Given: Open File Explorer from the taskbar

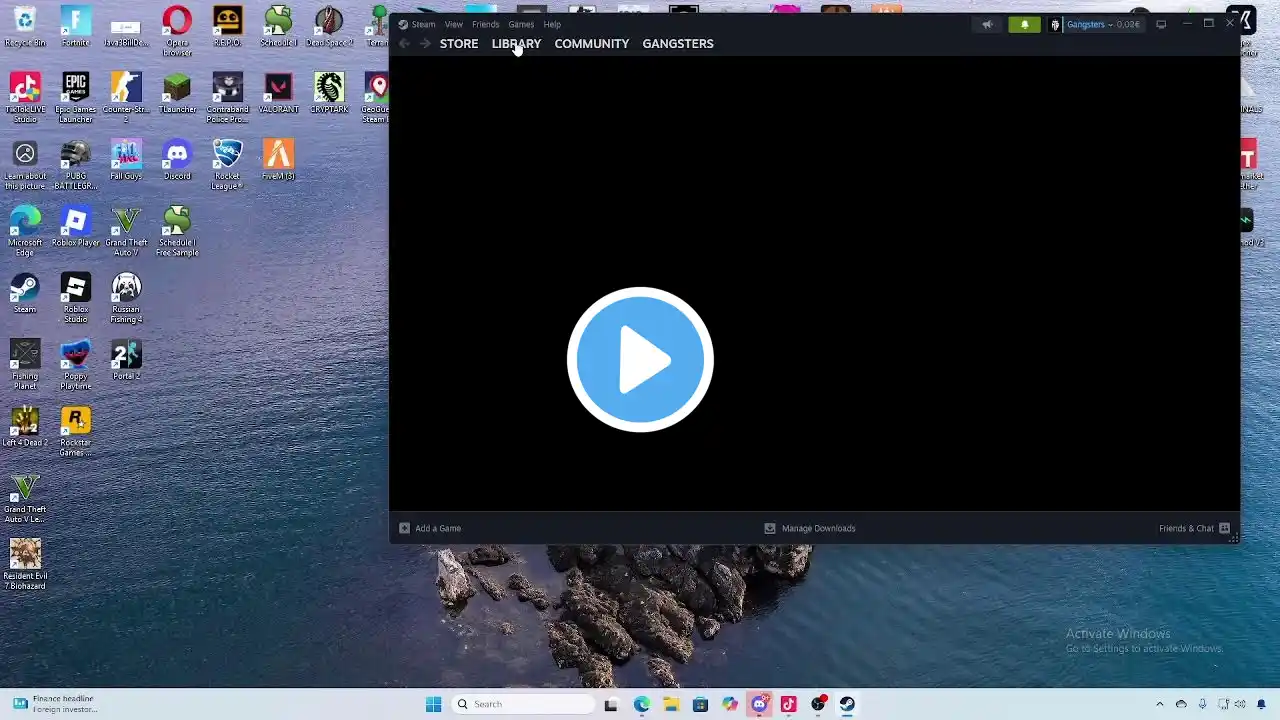Looking at the screenshot, I should (671, 704).
